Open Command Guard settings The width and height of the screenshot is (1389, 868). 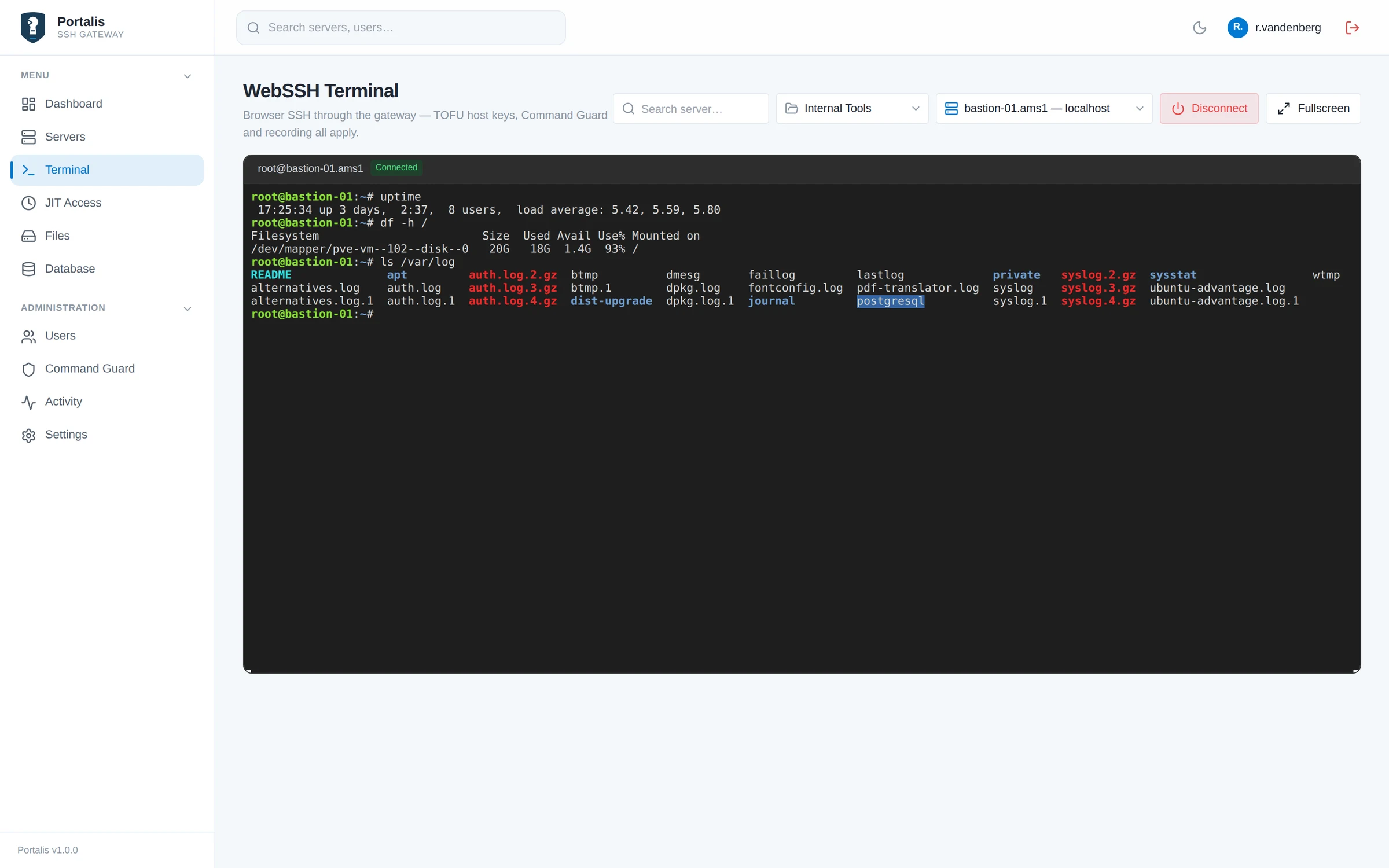[107, 369]
